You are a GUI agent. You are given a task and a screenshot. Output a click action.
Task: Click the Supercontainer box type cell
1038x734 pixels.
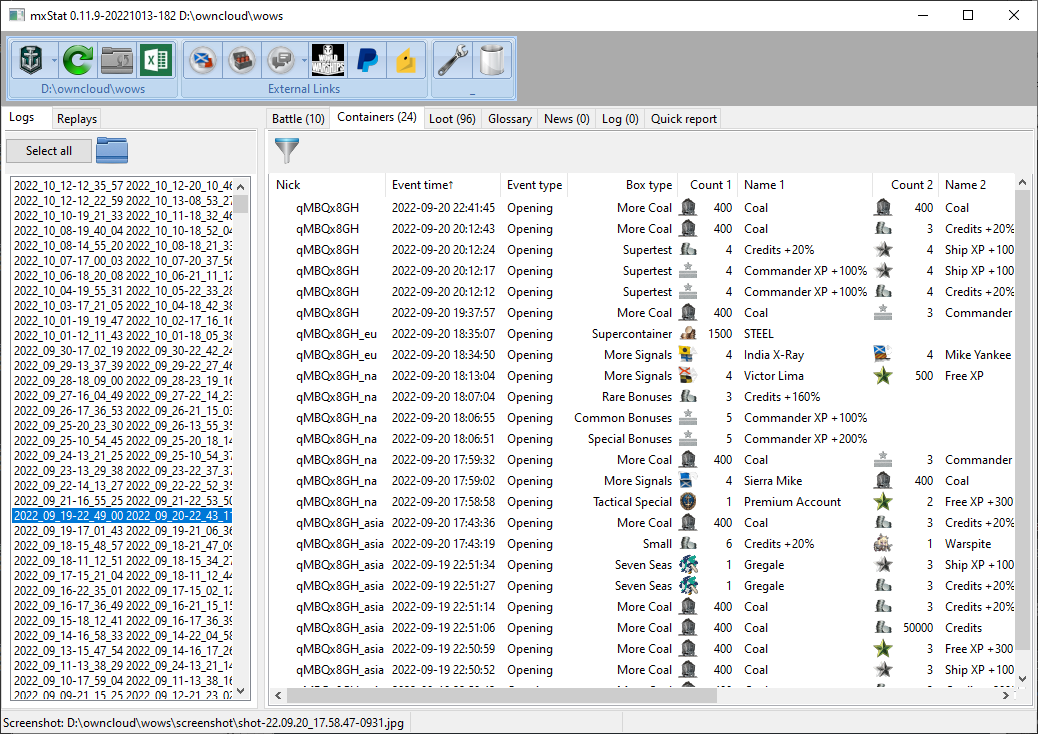click(632, 334)
